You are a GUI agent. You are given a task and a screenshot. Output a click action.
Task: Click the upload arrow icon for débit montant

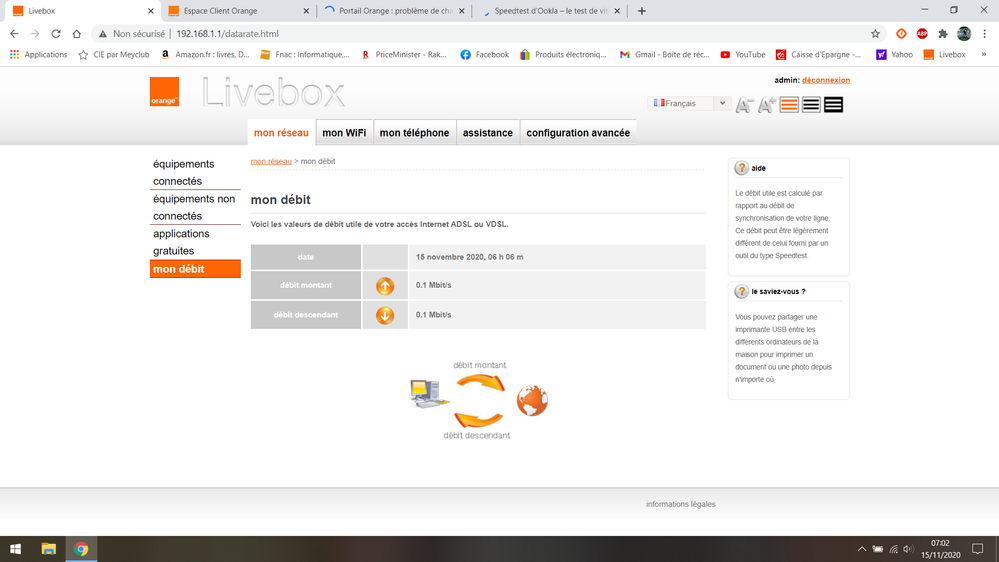(385, 286)
